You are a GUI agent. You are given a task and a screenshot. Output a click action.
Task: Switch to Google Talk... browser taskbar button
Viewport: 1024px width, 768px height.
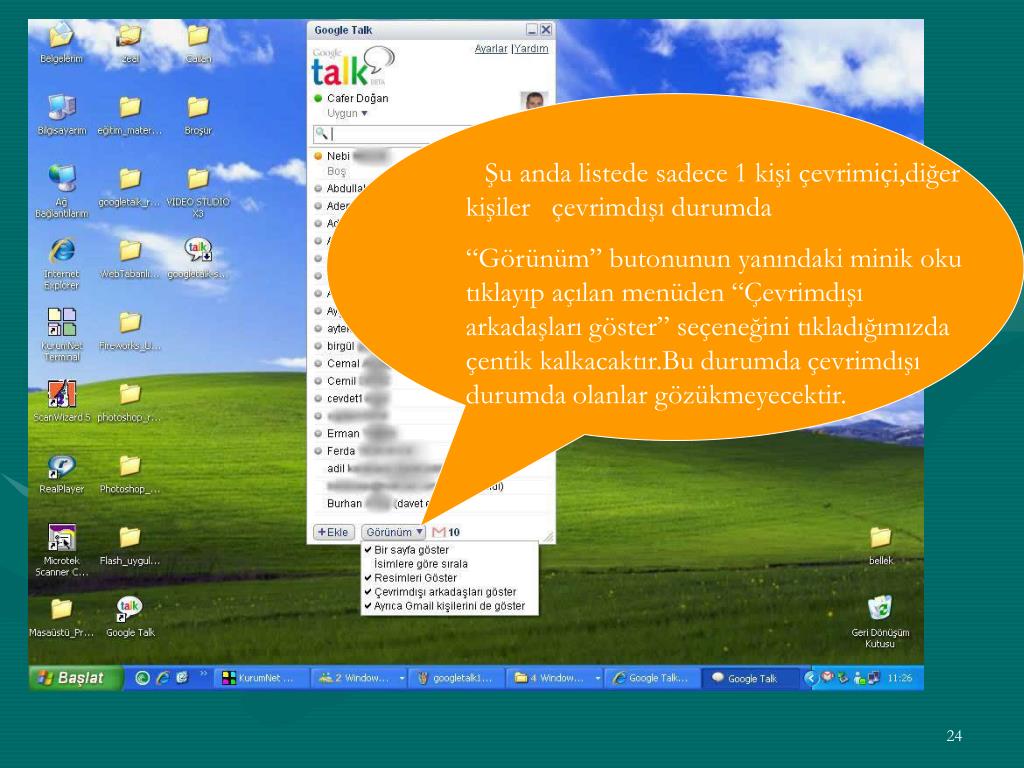[x=652, y=679]
